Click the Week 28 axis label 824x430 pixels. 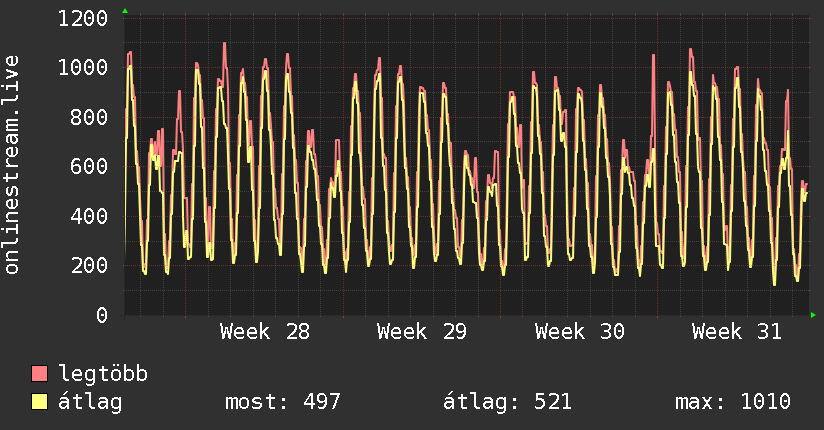pos(265,332)
